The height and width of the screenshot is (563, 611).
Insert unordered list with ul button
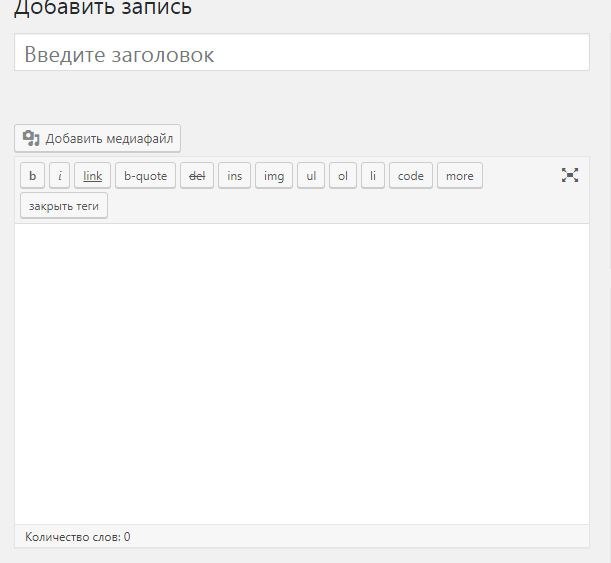[x=311, y=176]
